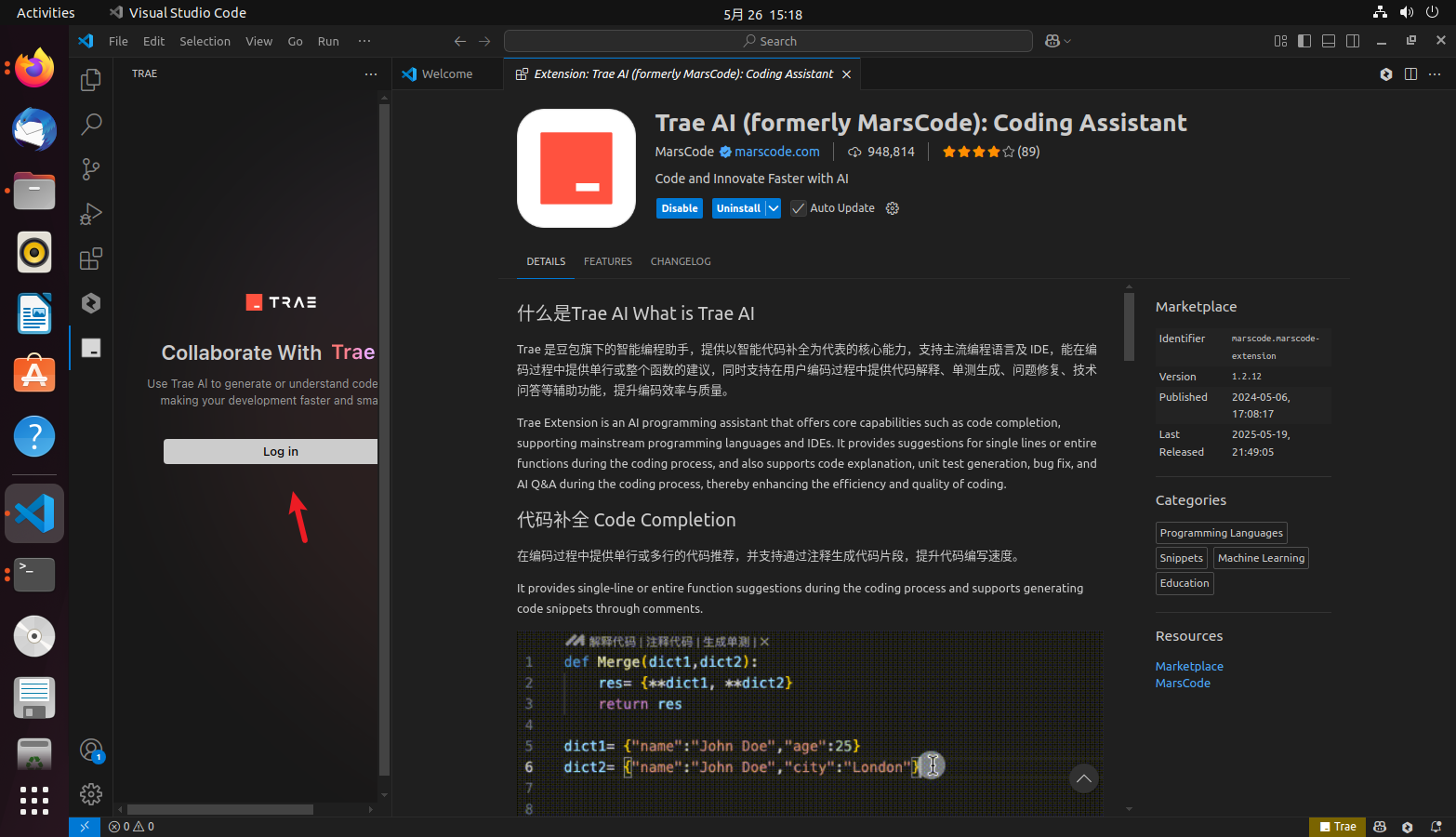Image resolution: width=1456 pixels, height=837 pixels.
Task: Open the editor More Actions menu
Action: [x=1436, y=73]
